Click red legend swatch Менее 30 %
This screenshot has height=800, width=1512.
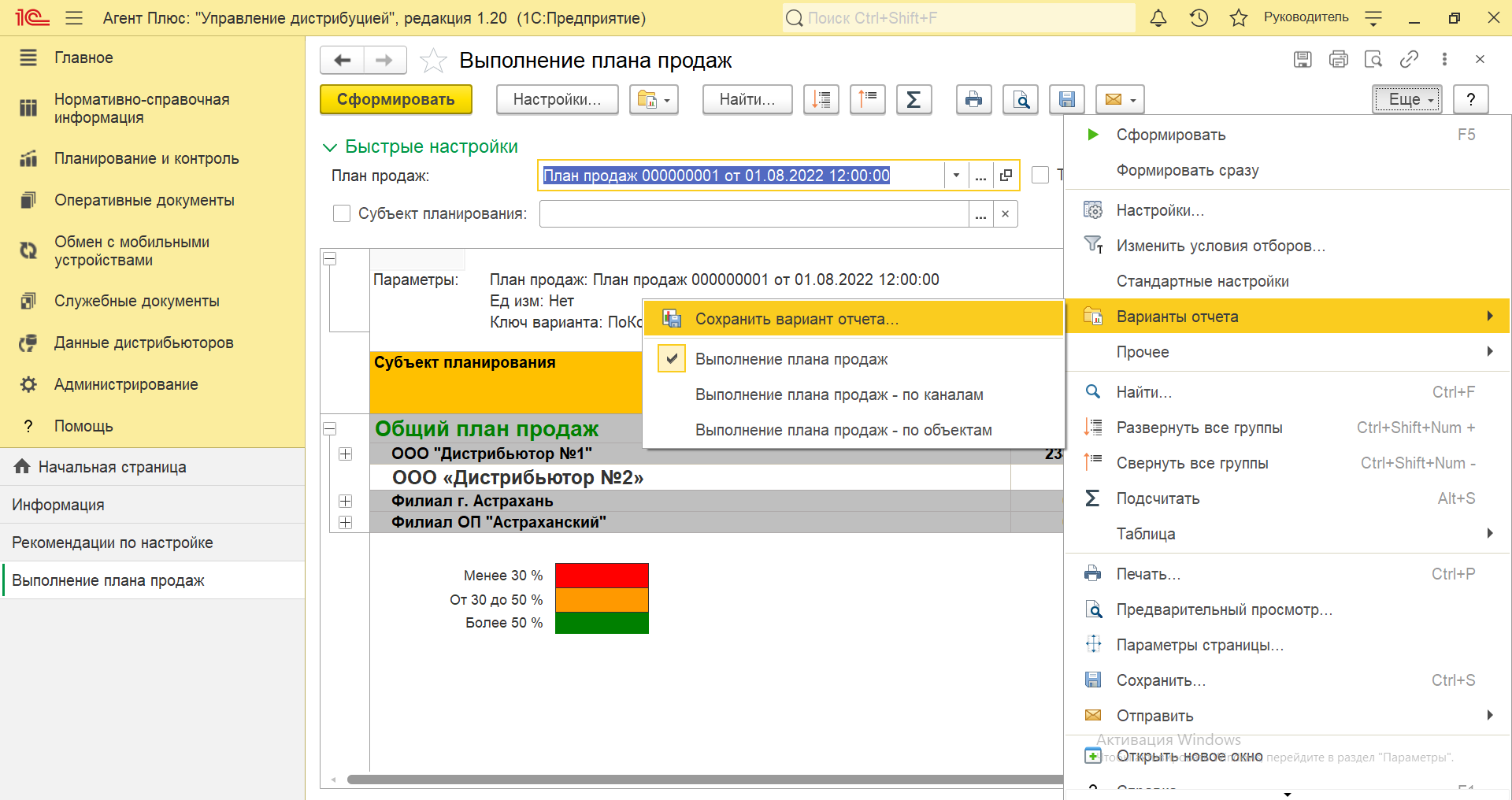pos(602,575)
